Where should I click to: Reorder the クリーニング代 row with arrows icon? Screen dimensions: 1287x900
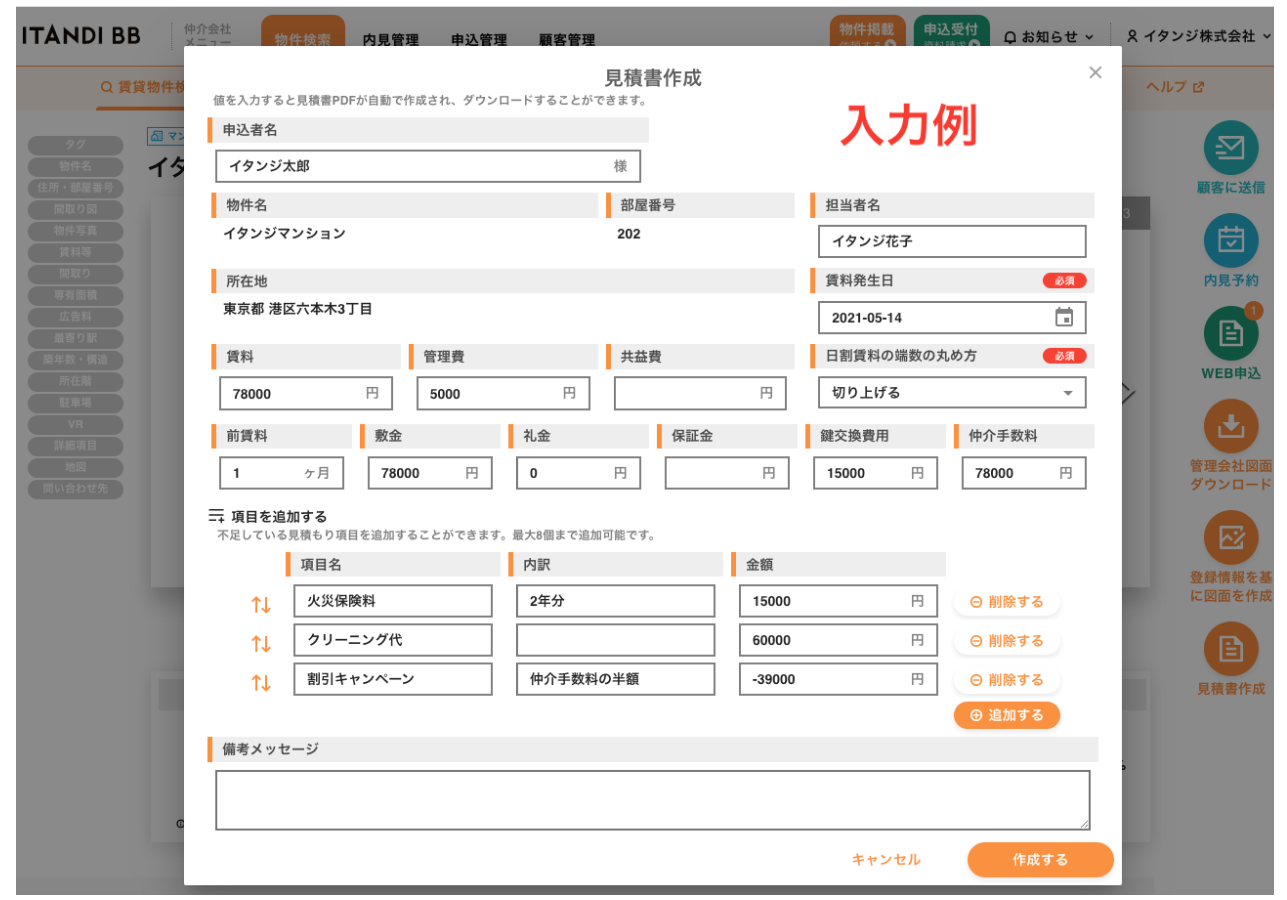pyautogui.click(x=261, y=643)
